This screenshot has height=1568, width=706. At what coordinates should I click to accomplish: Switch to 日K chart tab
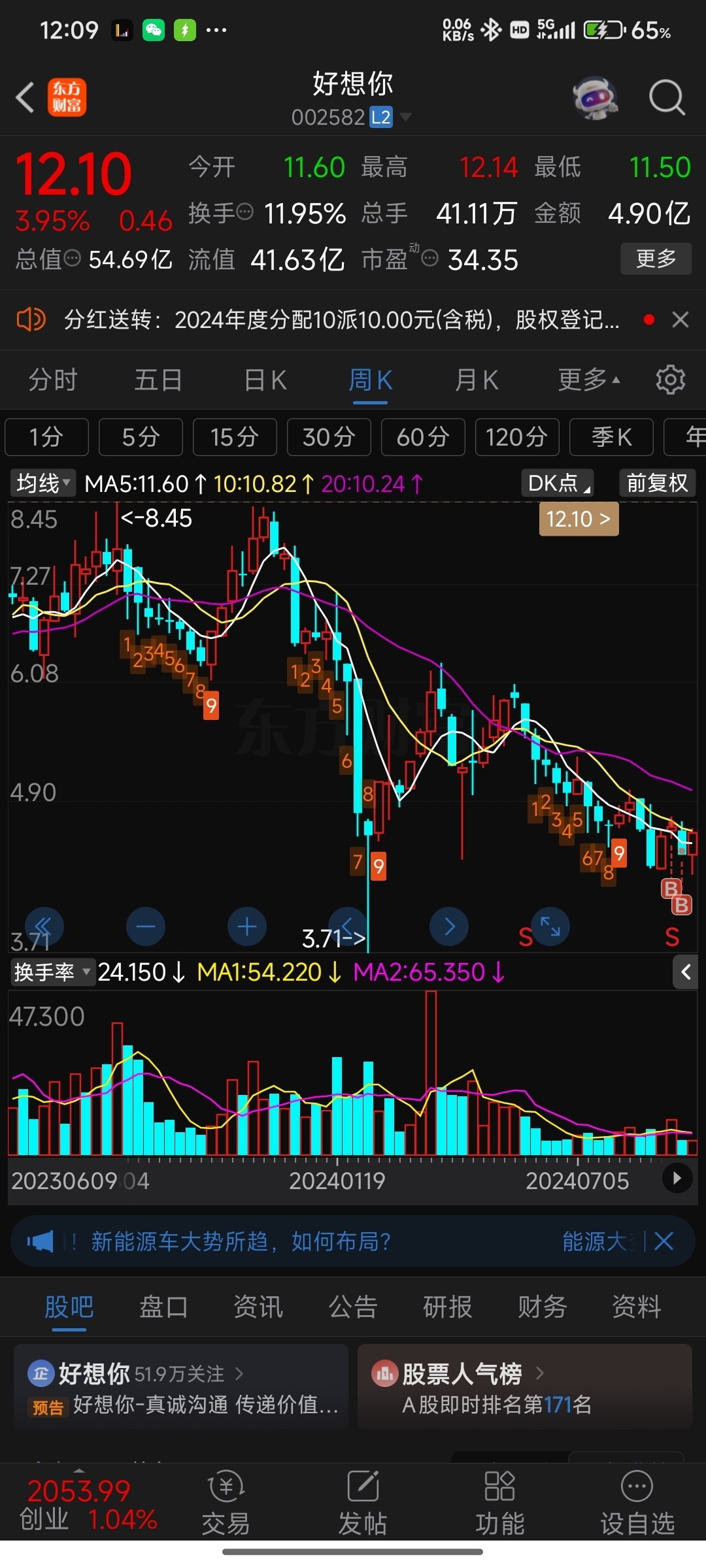click(265, 380)
